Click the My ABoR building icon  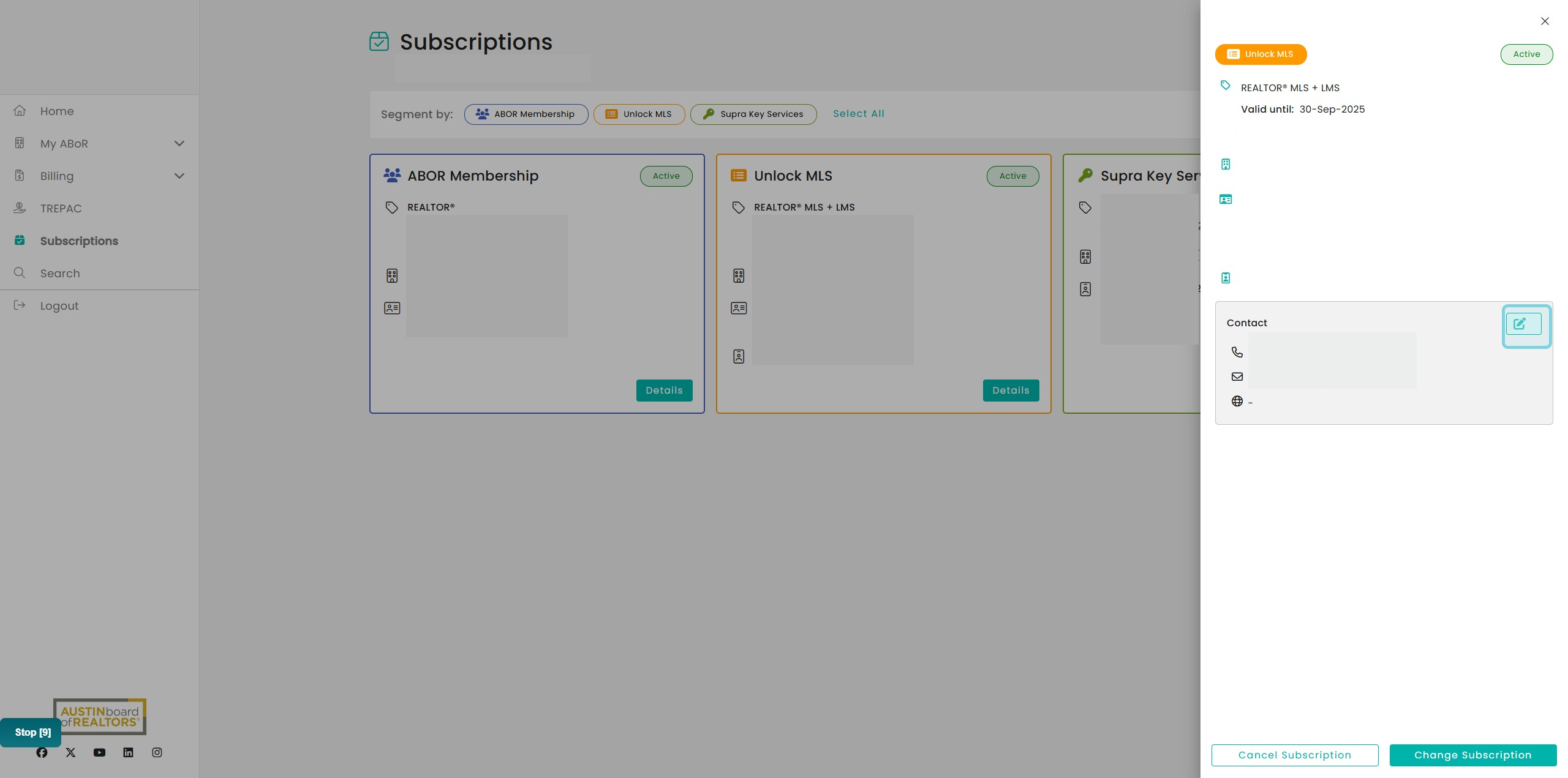[x=20, y=143]
